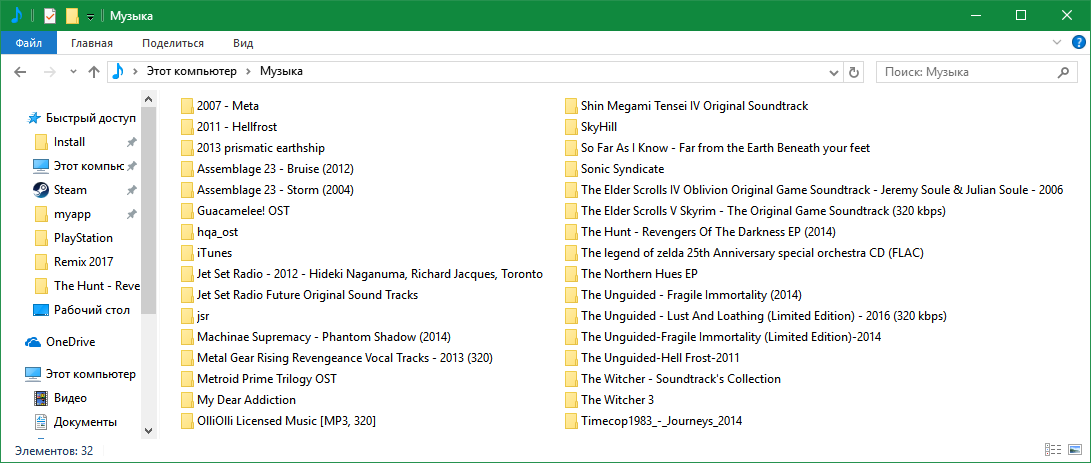Click the New folder icon in the title bar
Viewport: 1091px width, 463px height.
(x=72, y=16)
